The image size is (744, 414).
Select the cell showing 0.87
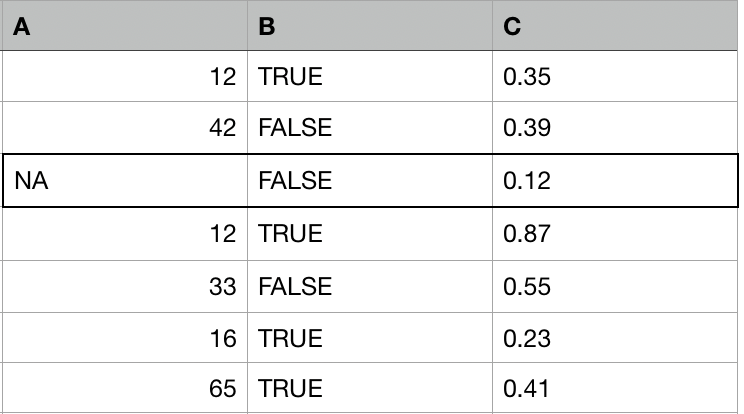point(615,233)
